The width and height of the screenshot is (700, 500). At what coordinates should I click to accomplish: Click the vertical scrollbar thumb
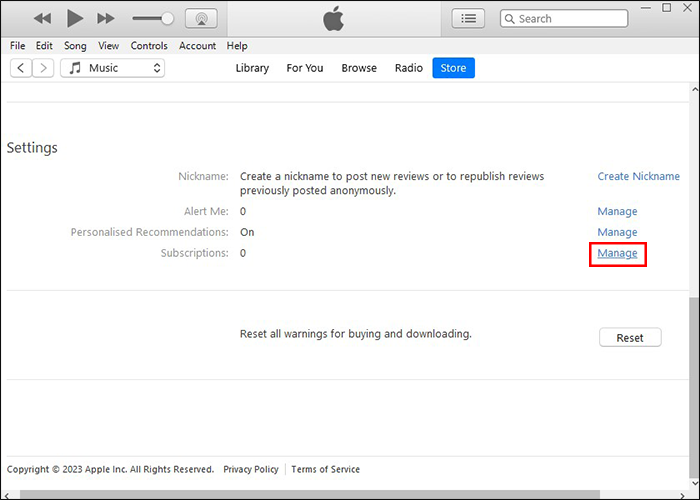point(695,386)
